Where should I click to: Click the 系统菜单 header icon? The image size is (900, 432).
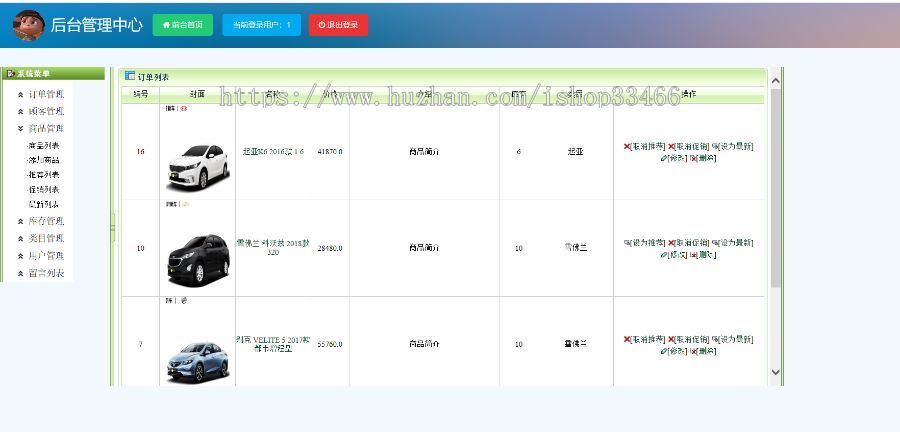[x=10, y=73]
